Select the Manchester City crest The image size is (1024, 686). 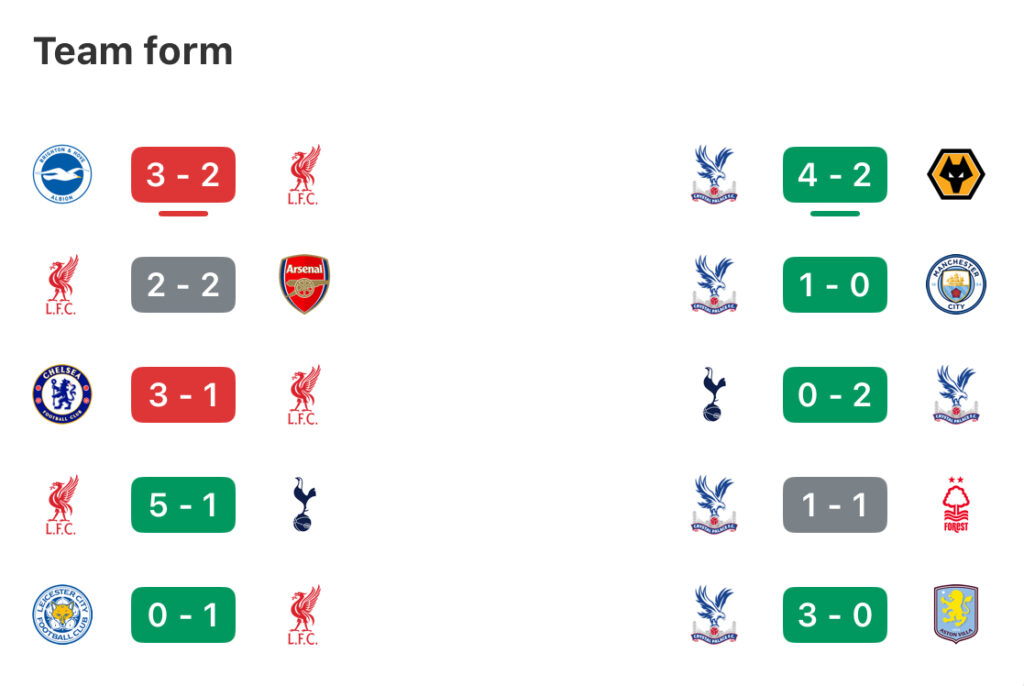click(955, 284)
